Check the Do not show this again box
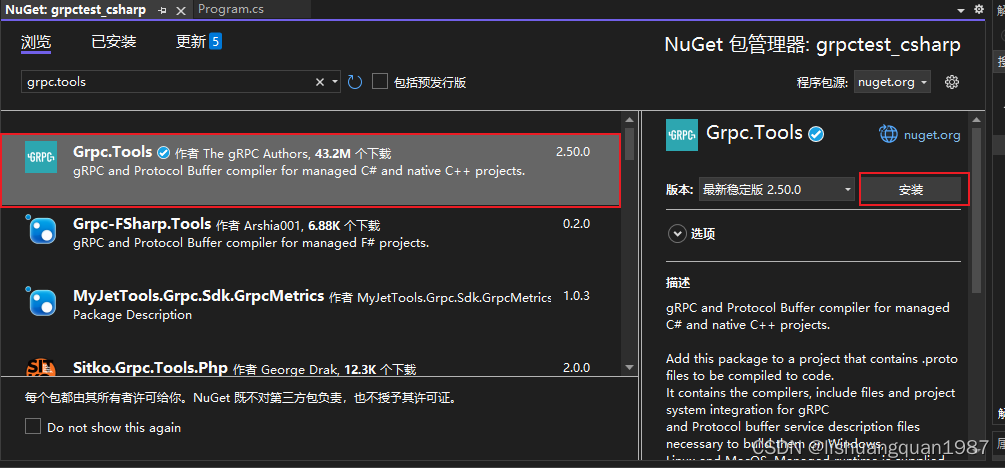 33,427
